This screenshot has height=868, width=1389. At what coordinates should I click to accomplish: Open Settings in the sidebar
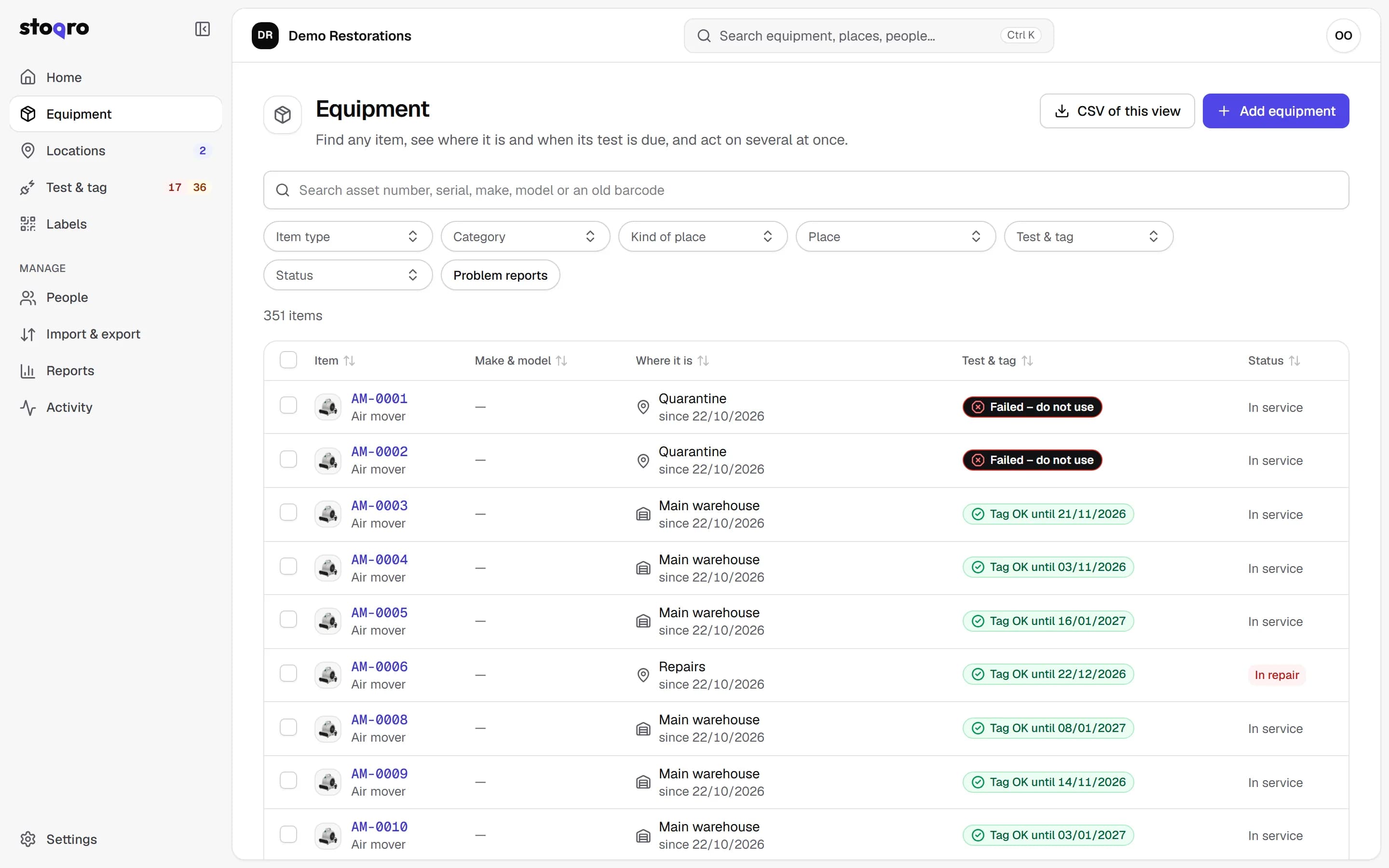115,839
